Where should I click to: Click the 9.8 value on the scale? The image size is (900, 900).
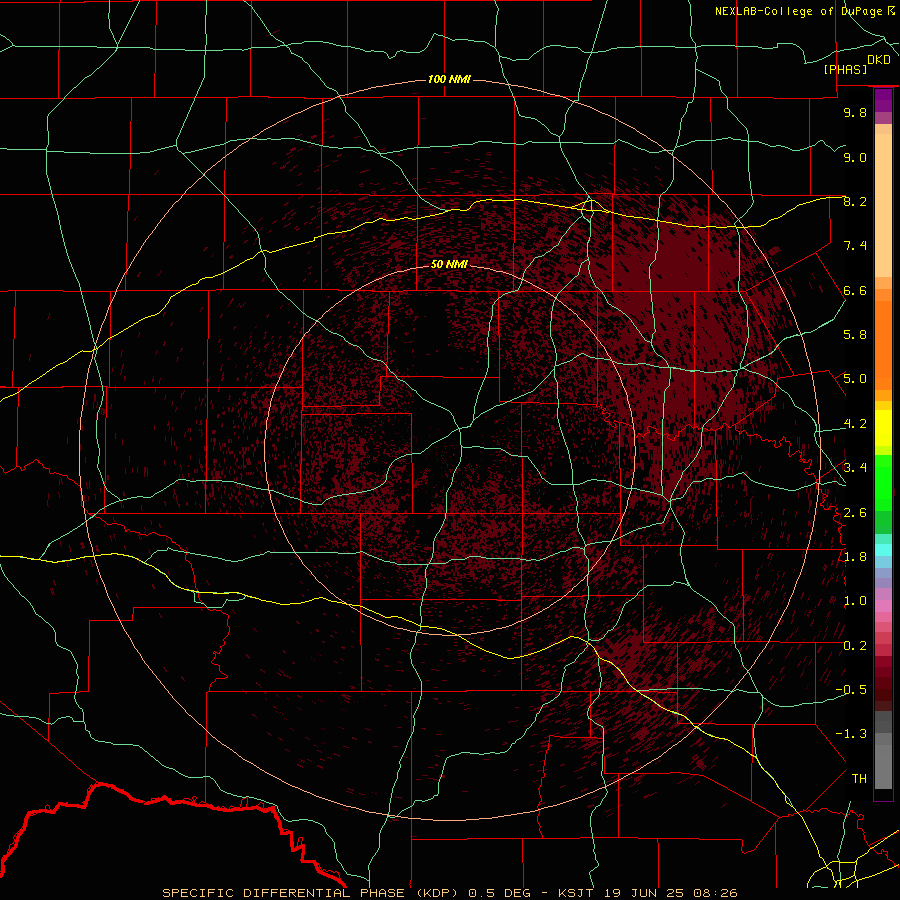pyautogui.click(x=855, y=112)
